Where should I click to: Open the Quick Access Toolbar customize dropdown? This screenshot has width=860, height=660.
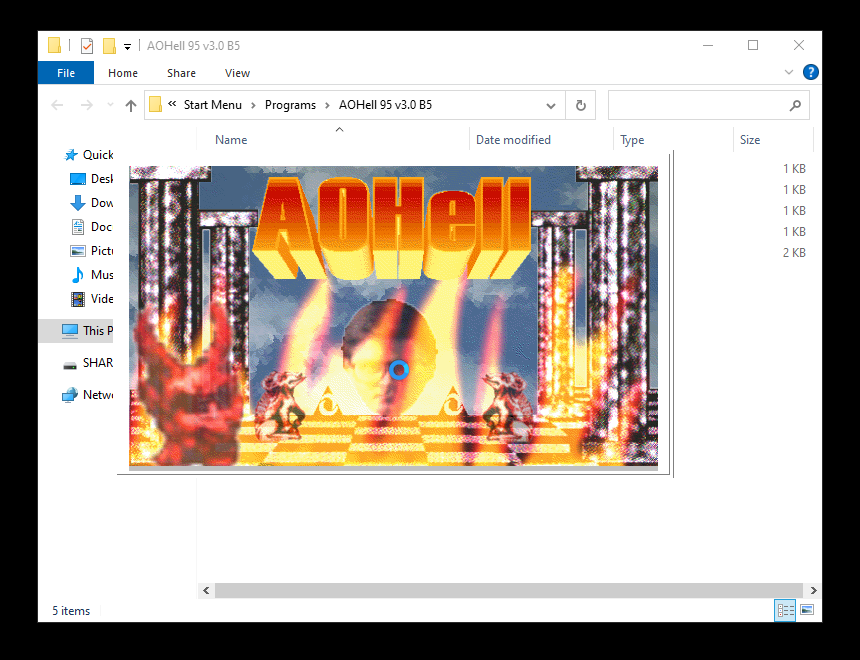(127, 45)
